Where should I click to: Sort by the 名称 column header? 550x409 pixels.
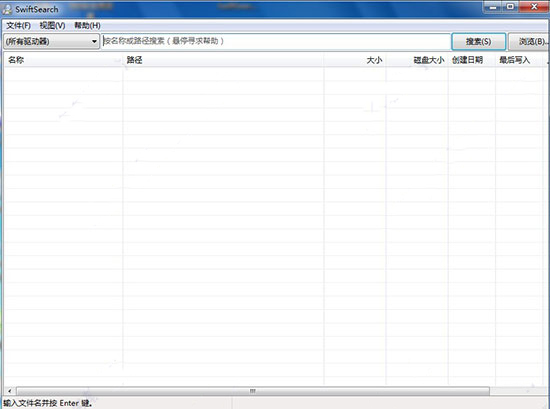tap(63, 60)
